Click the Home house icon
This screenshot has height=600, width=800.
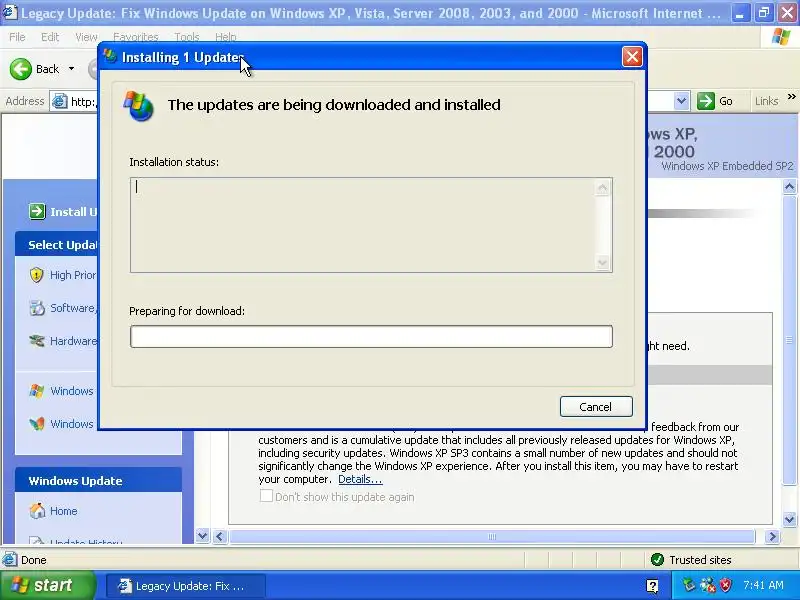click(x=37, y=511)
